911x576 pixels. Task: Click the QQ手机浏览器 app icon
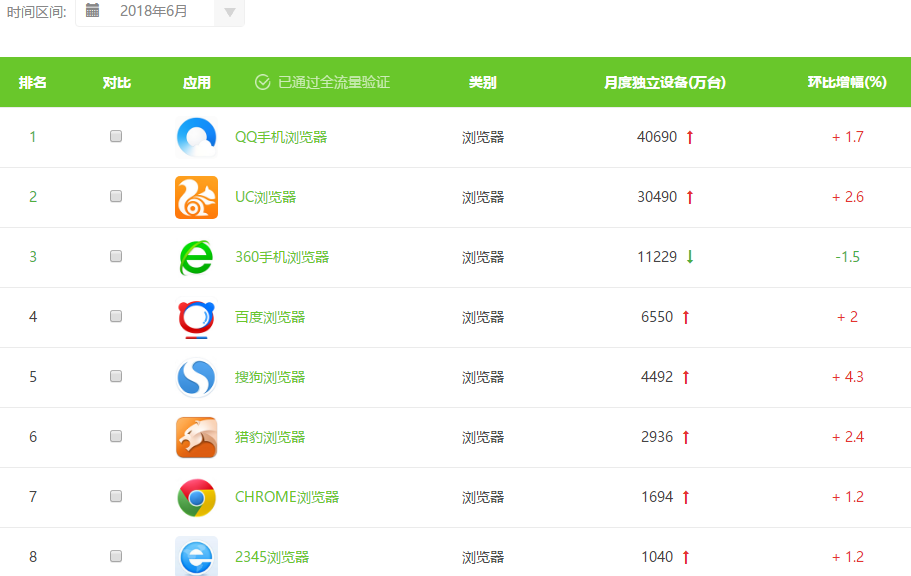[196, 137]
